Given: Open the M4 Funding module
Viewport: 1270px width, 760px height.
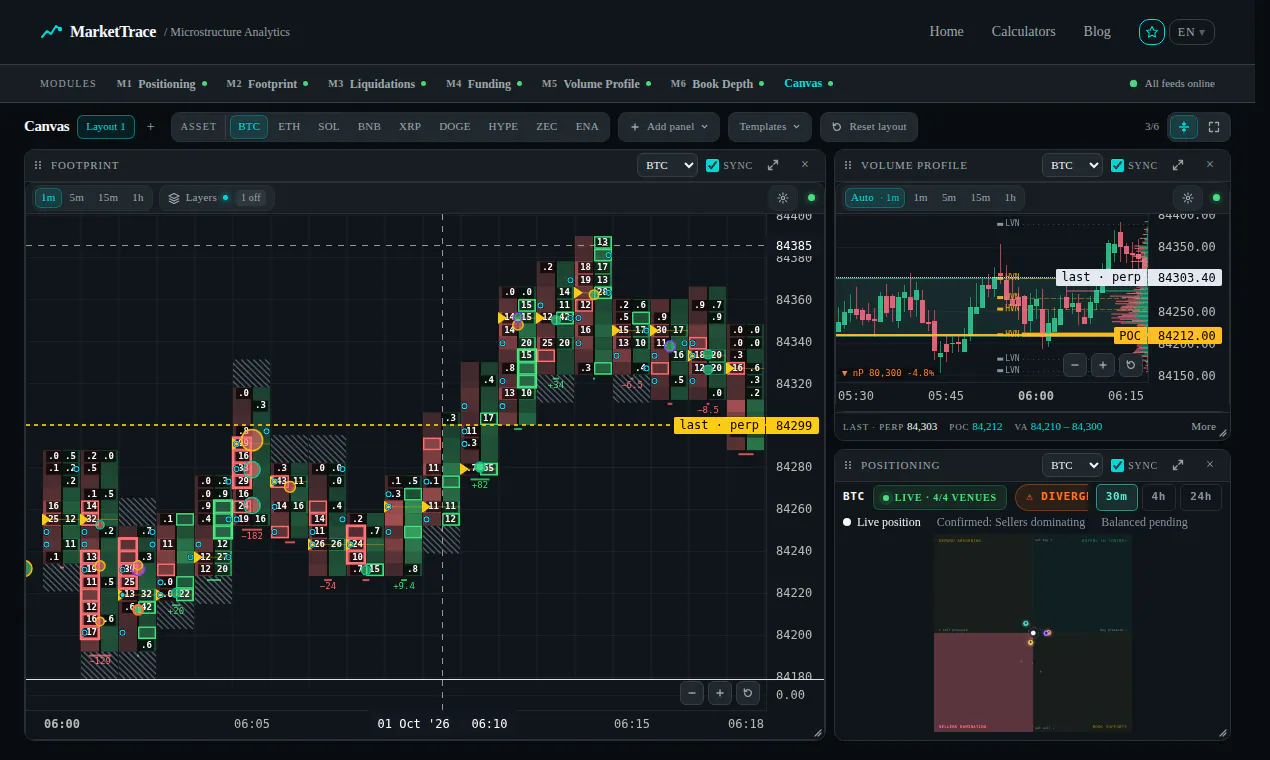Looking at the screenshot, I should pos(485,84).
